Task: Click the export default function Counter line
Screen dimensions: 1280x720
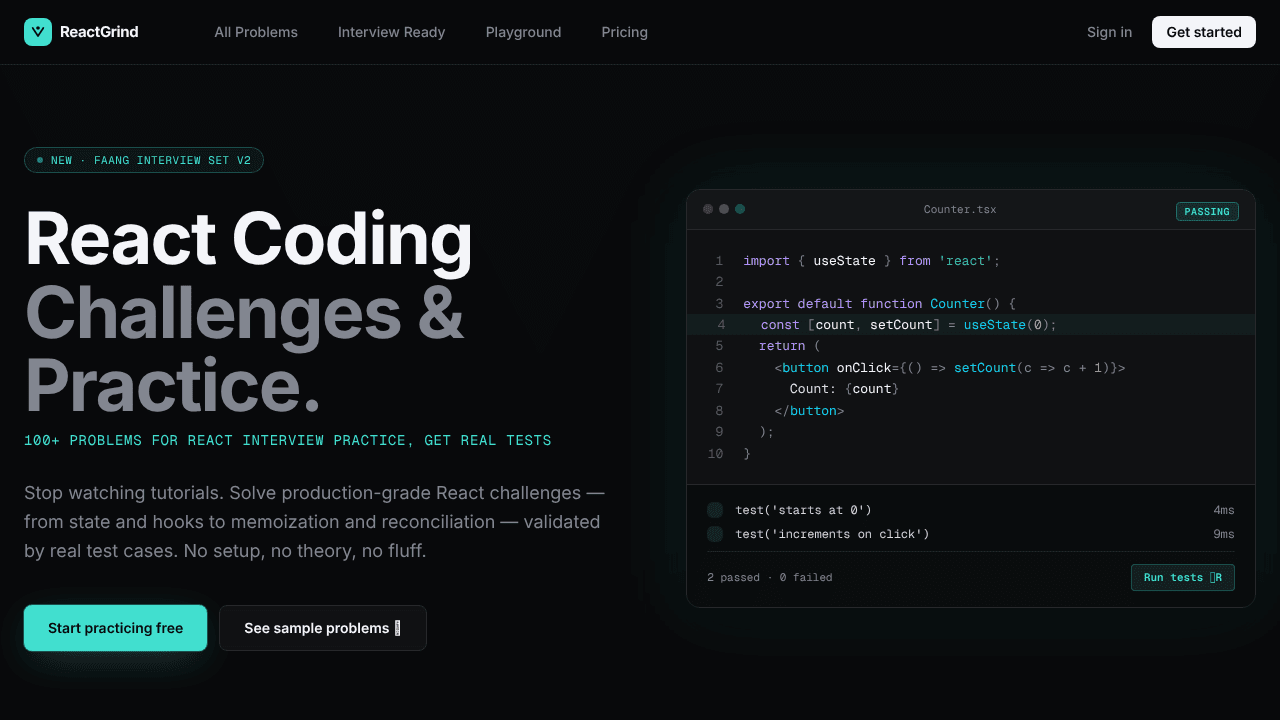Action: [x=880, y=303]
